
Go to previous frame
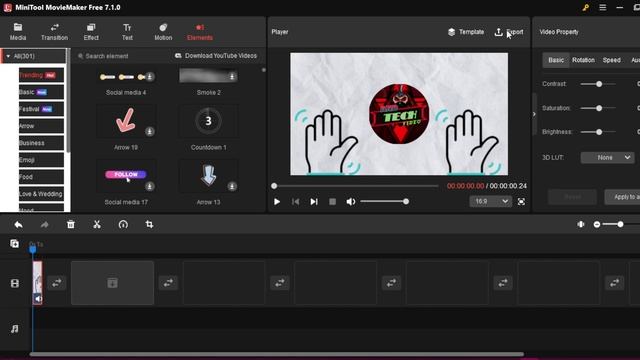coord(296,202)
